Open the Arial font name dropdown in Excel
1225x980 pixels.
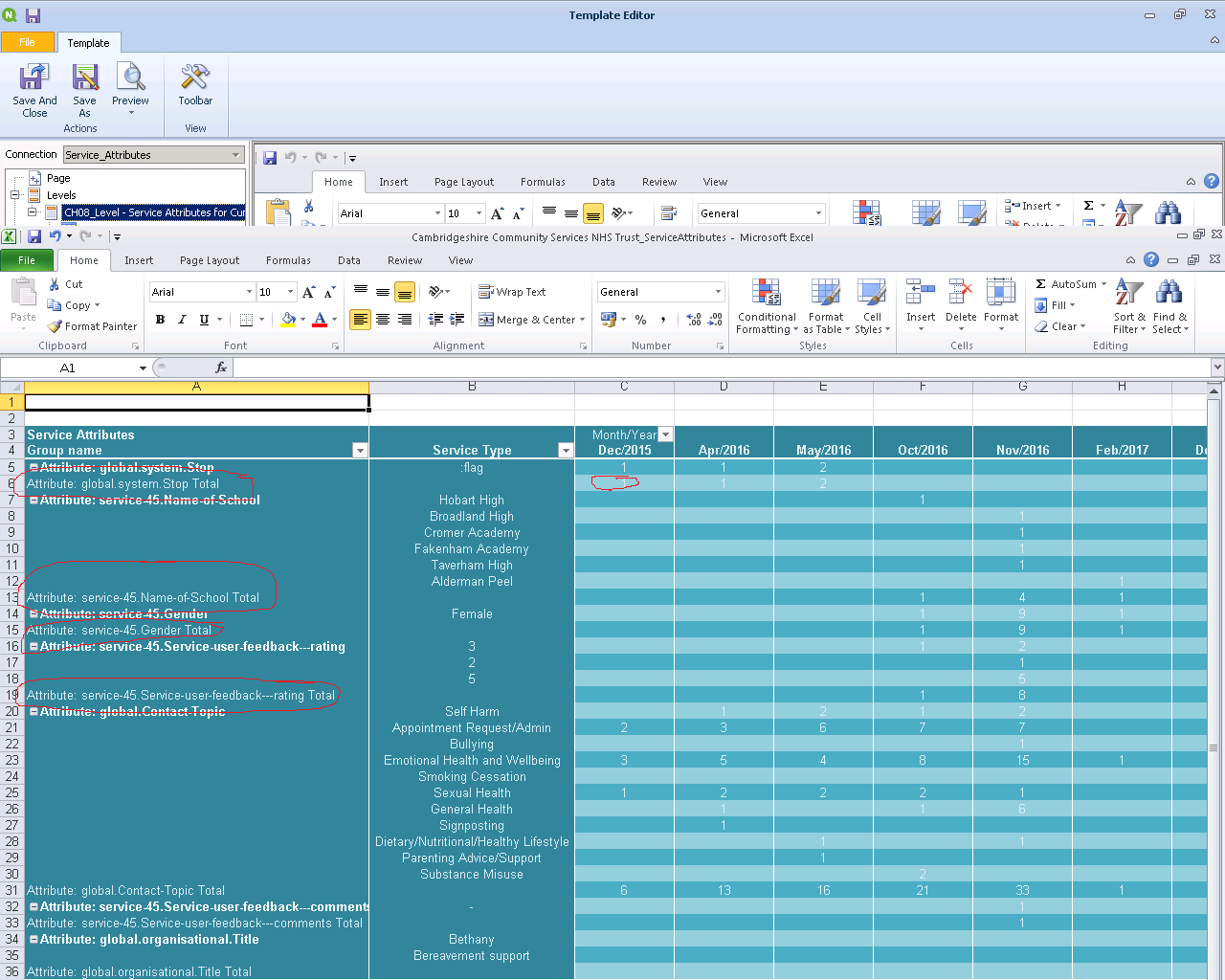249,292
